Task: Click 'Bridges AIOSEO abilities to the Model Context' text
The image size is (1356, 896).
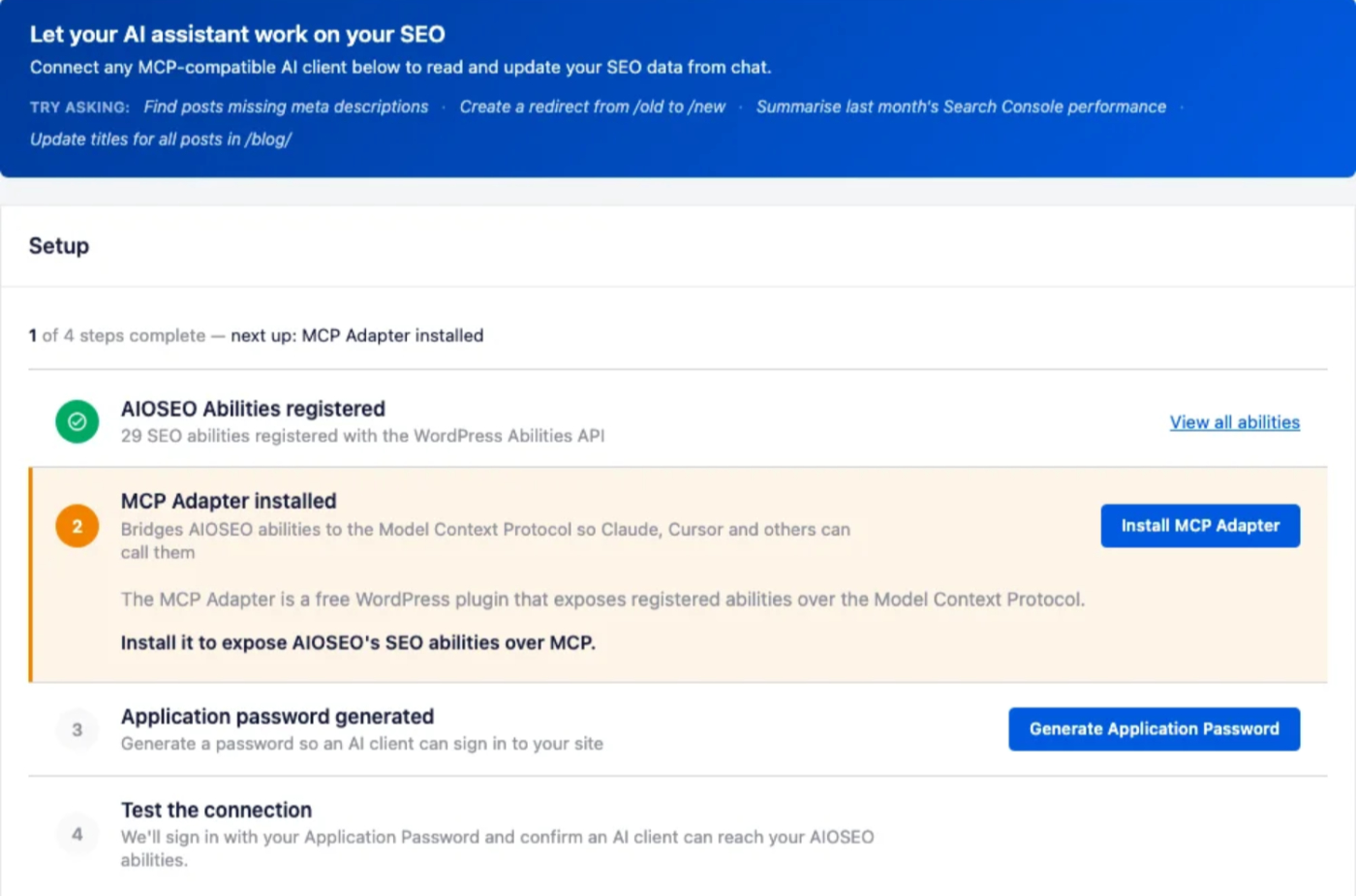Action: pos(485,541)
